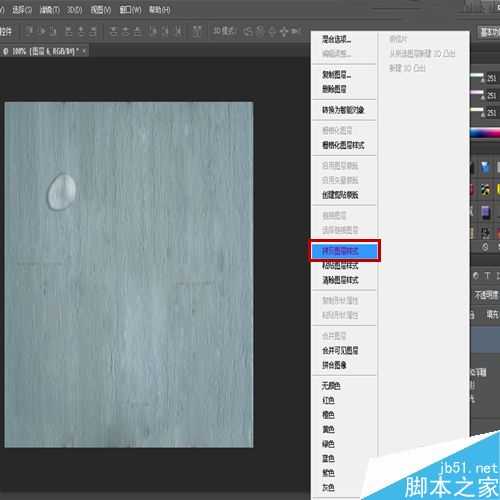
Task: Open the 帮助(H) menu
Action: click(159, 10)
